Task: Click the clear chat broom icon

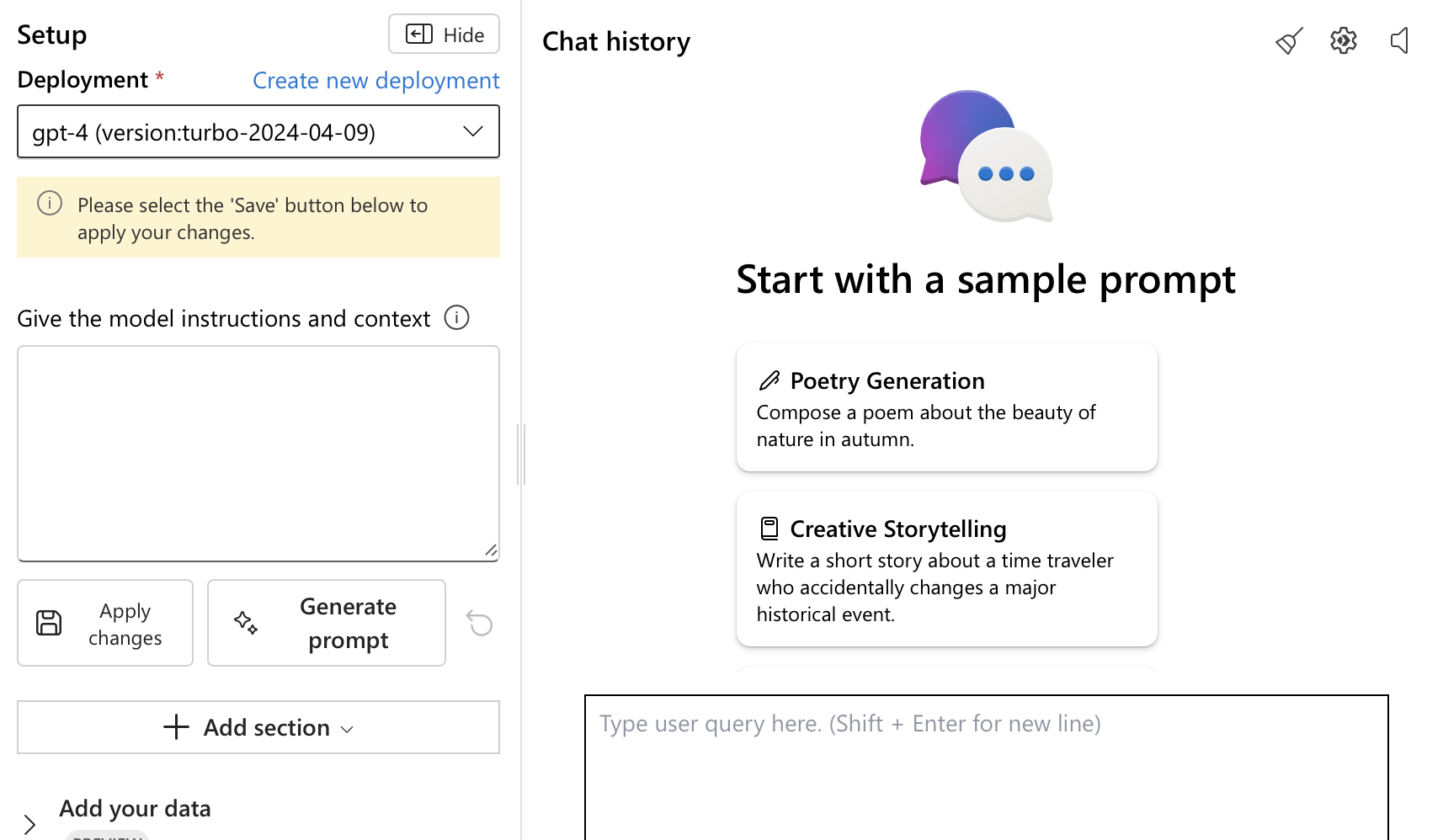Action: [1289, 40]
